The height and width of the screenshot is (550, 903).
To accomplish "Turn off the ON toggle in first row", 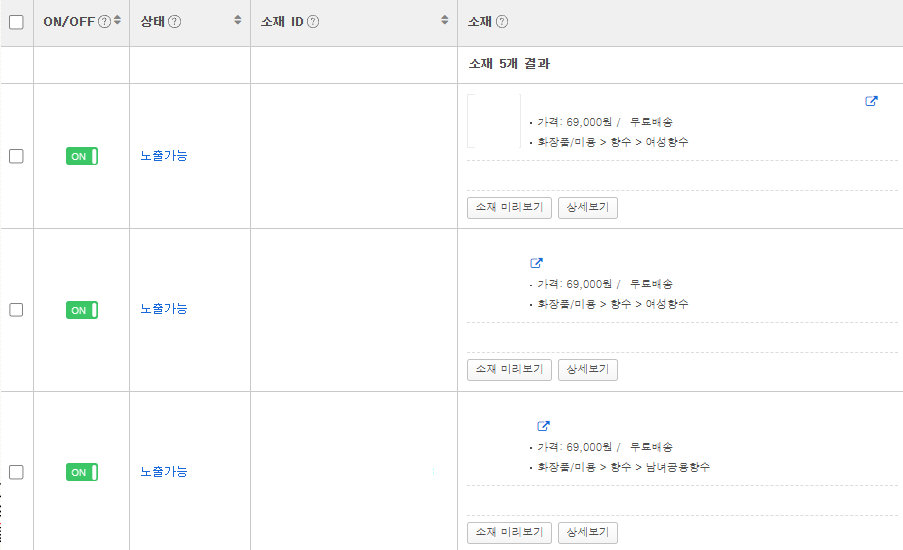I will [82, 156].
